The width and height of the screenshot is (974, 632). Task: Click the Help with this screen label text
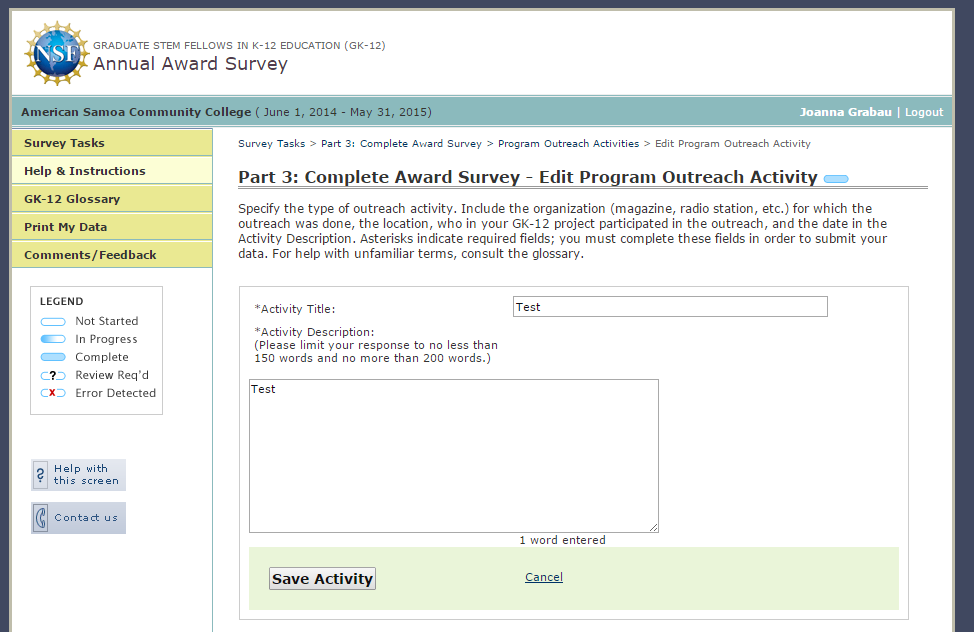(86, 475)
